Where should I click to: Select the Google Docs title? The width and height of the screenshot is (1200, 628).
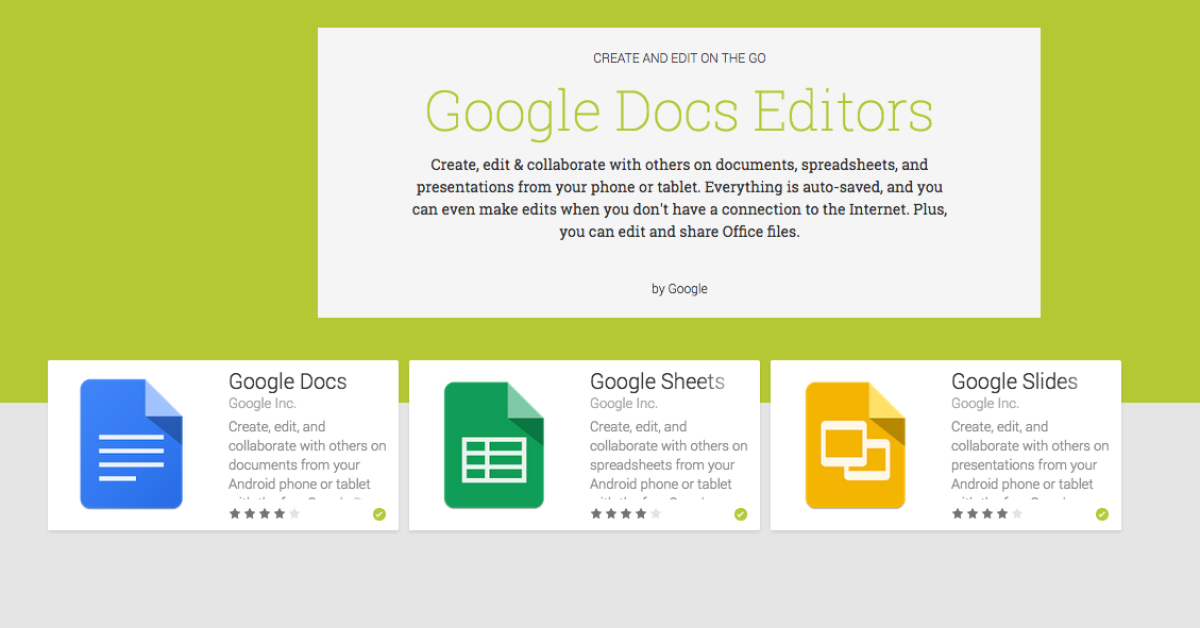[288, 381]
